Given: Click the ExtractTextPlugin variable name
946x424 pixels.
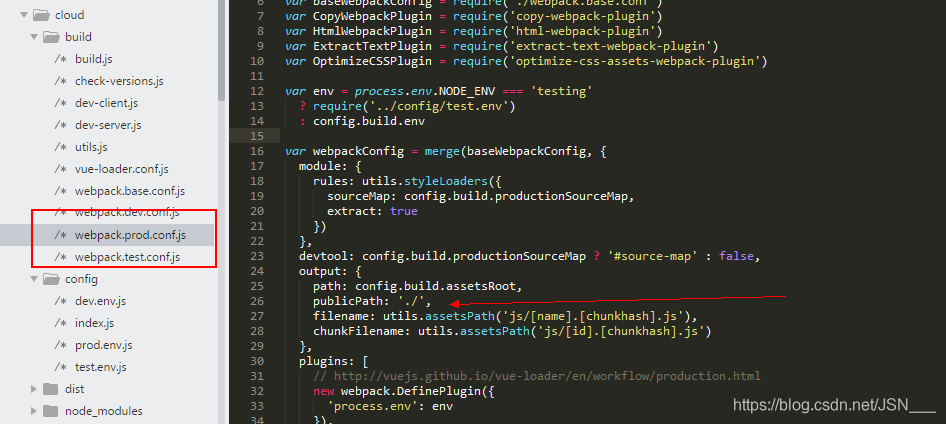Looking at the screenshot, I should [372, 46].
